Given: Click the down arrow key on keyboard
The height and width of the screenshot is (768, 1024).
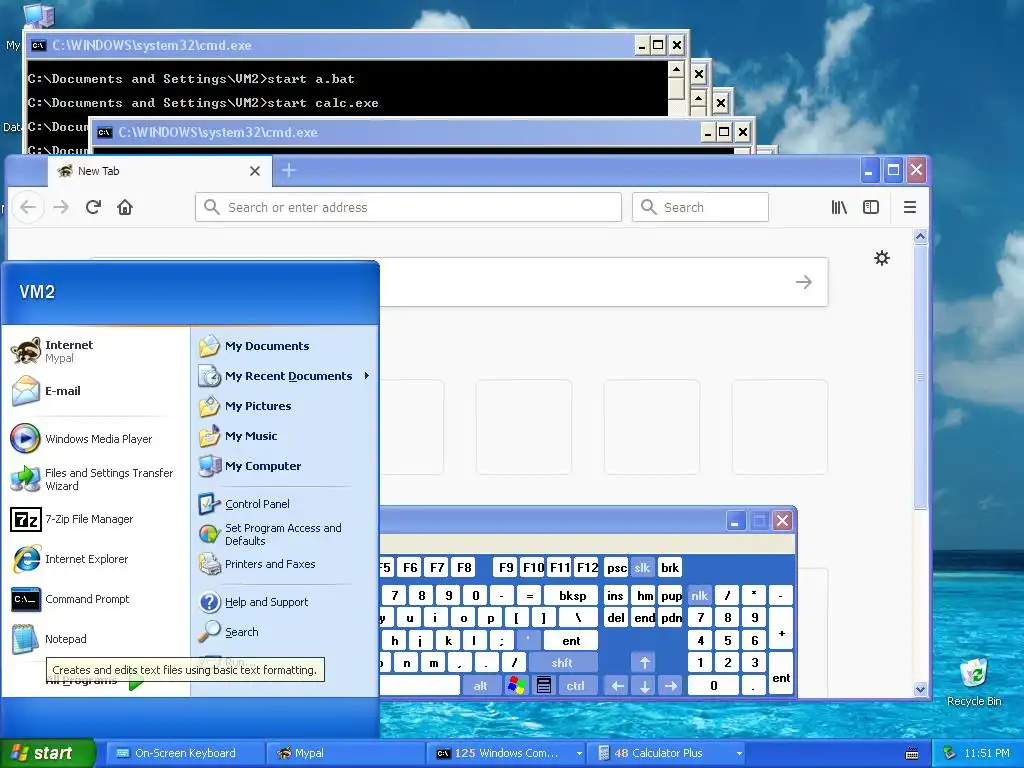Looking at the screenshot, I should tap(645, 686).
